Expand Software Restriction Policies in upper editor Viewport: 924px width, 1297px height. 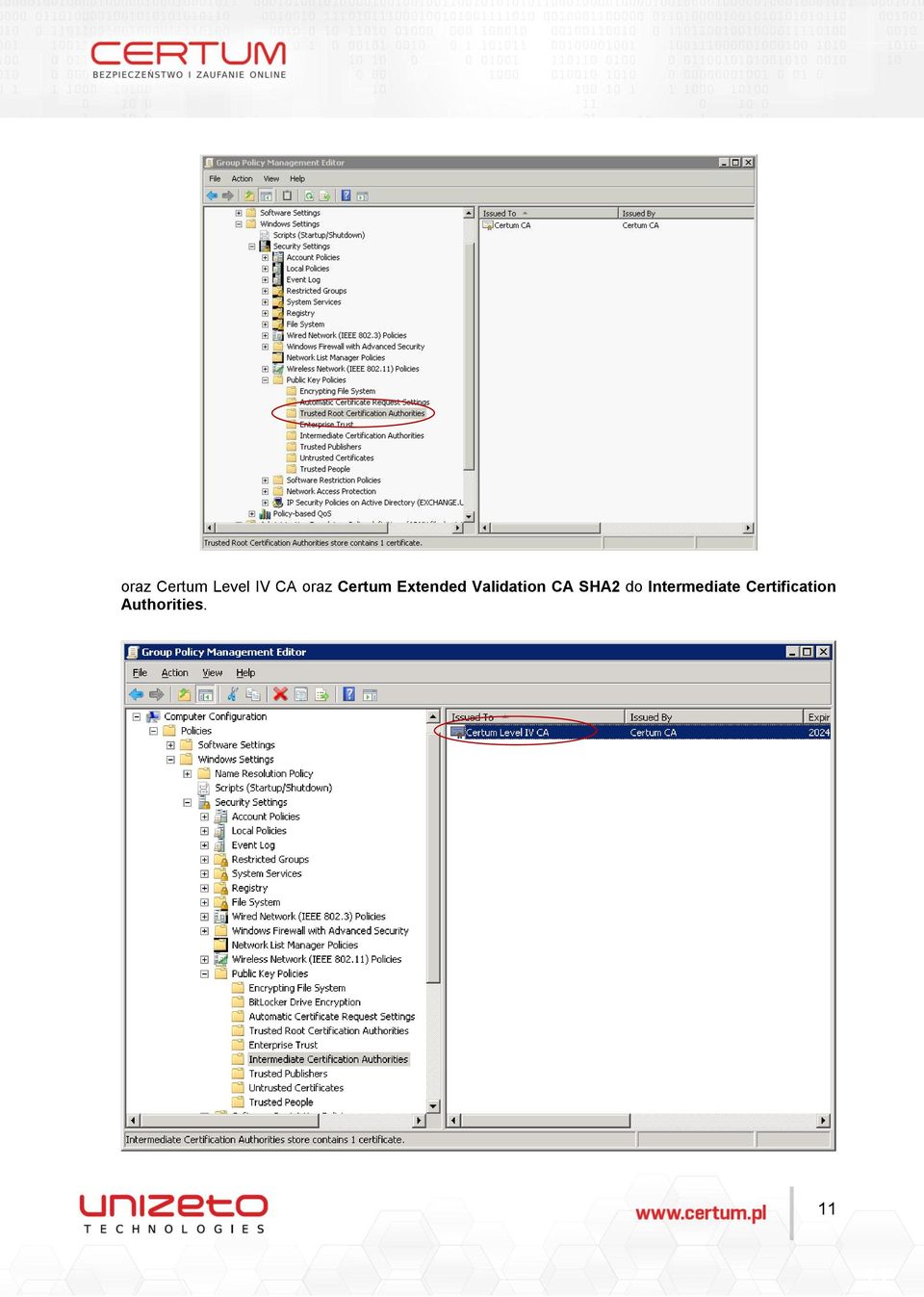coord(265,480)
